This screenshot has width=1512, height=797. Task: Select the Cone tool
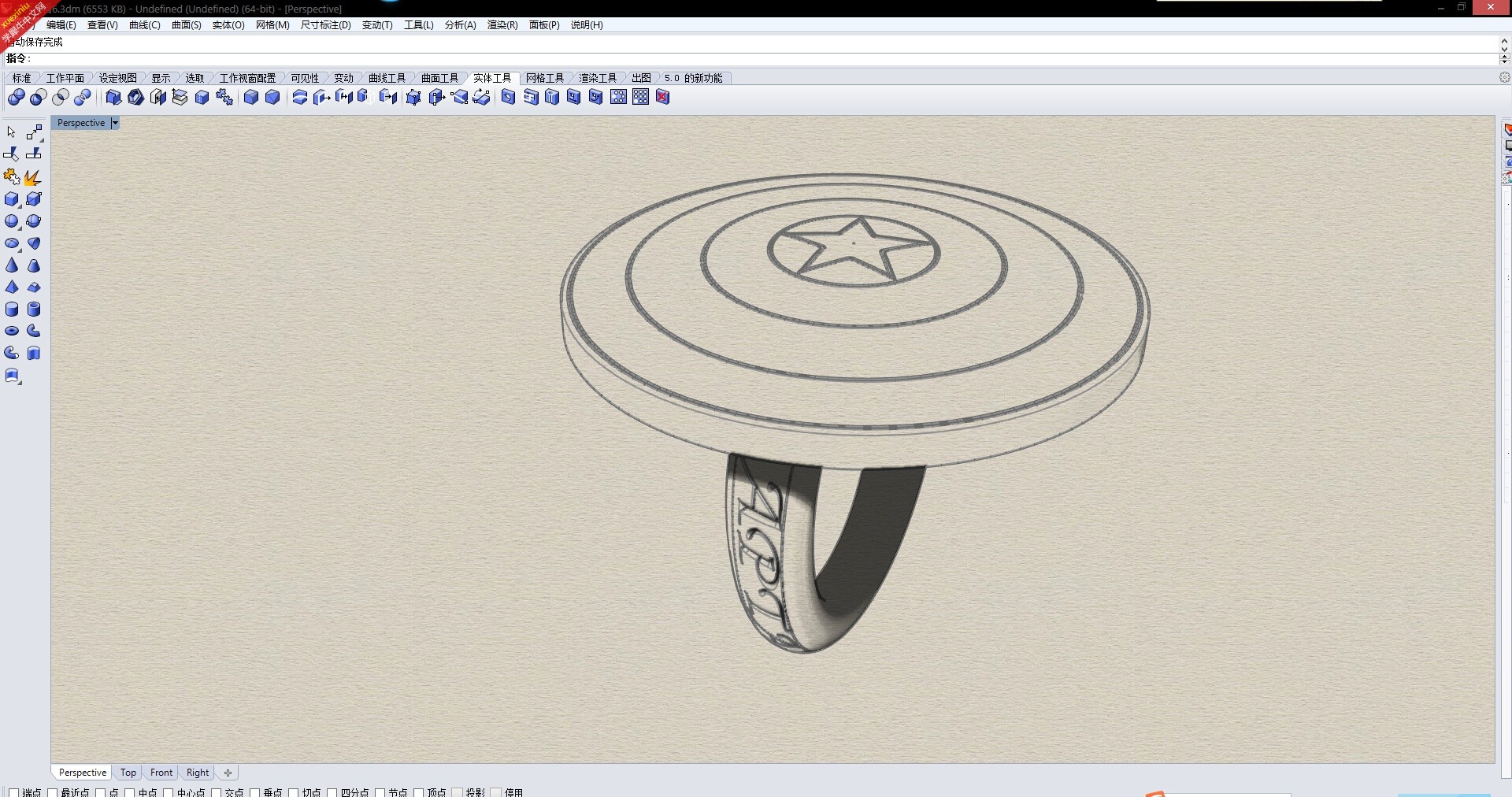(x=11, y=265)
